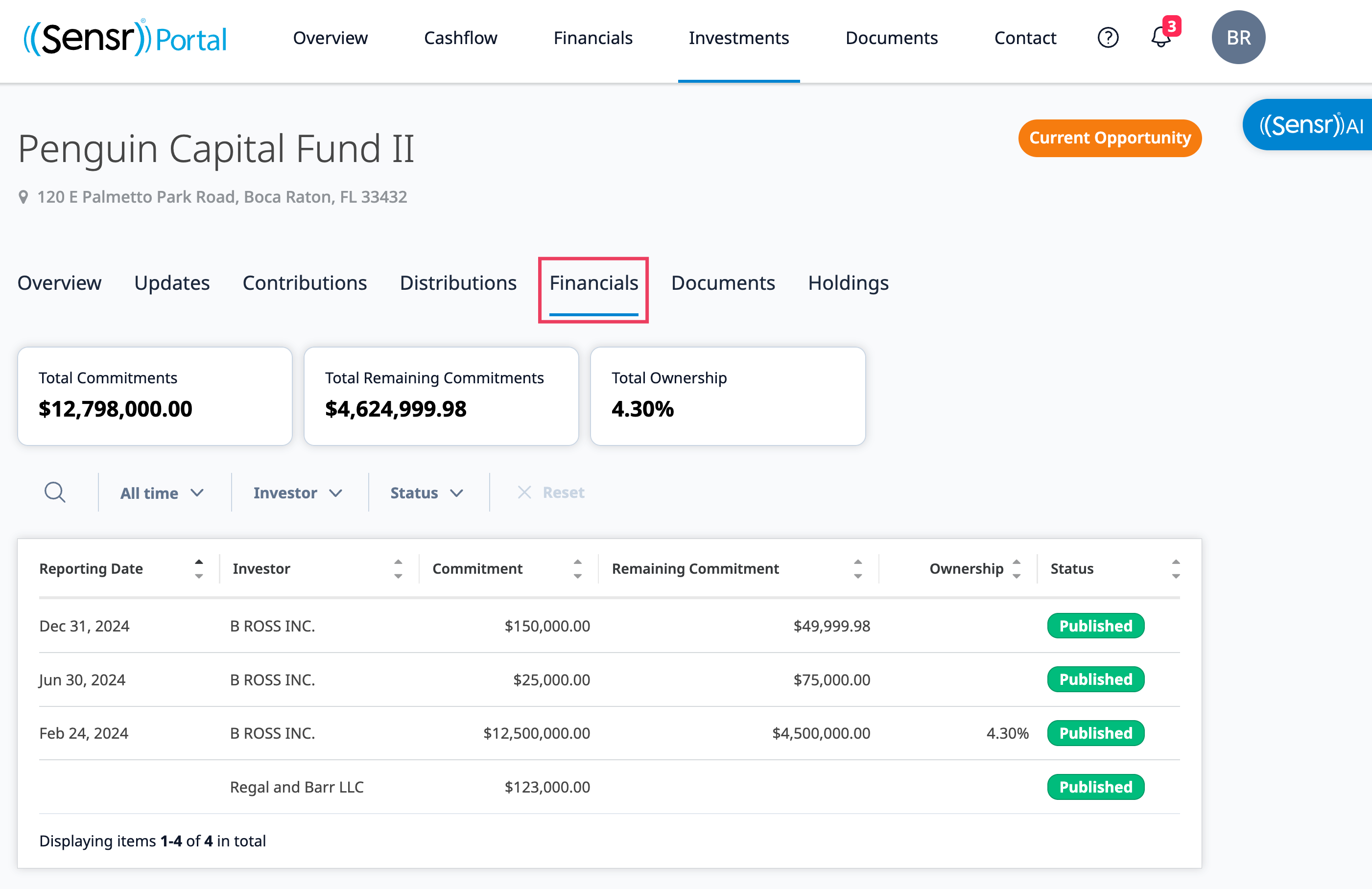The width and height of the screenshot is (1372, 889).
Task: Click the Displaying items 1-4 of 4 text
Action: coord(153,841)
